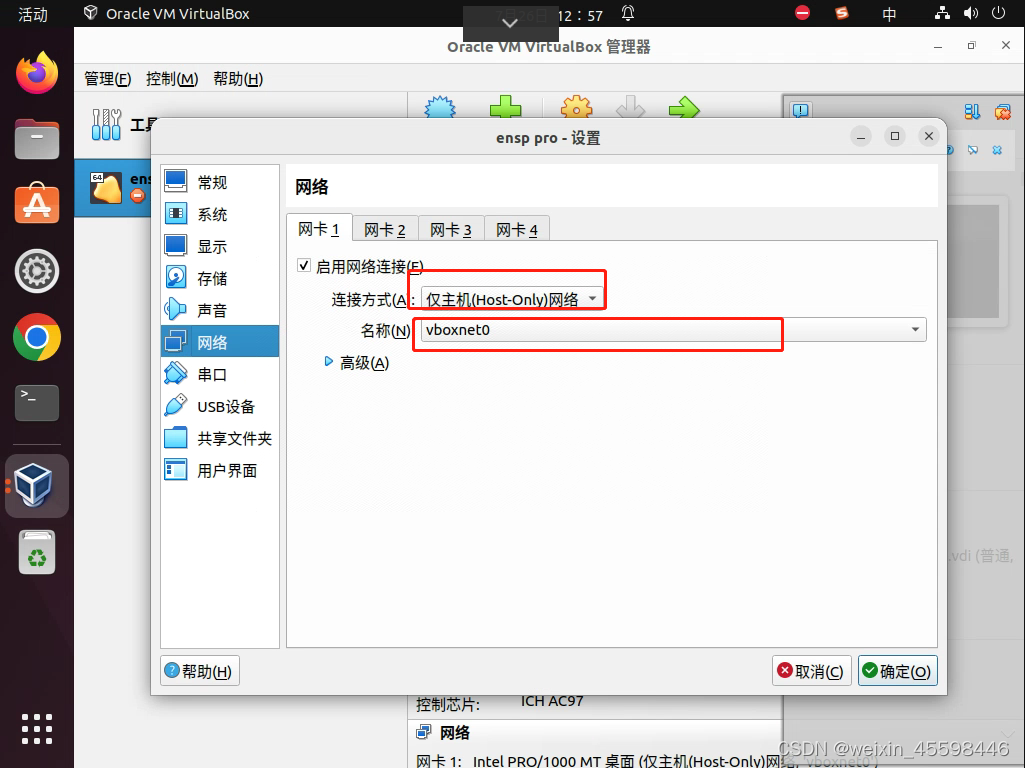
Task: Open the 中 input method indicator
Action: [x=889, y=14]
